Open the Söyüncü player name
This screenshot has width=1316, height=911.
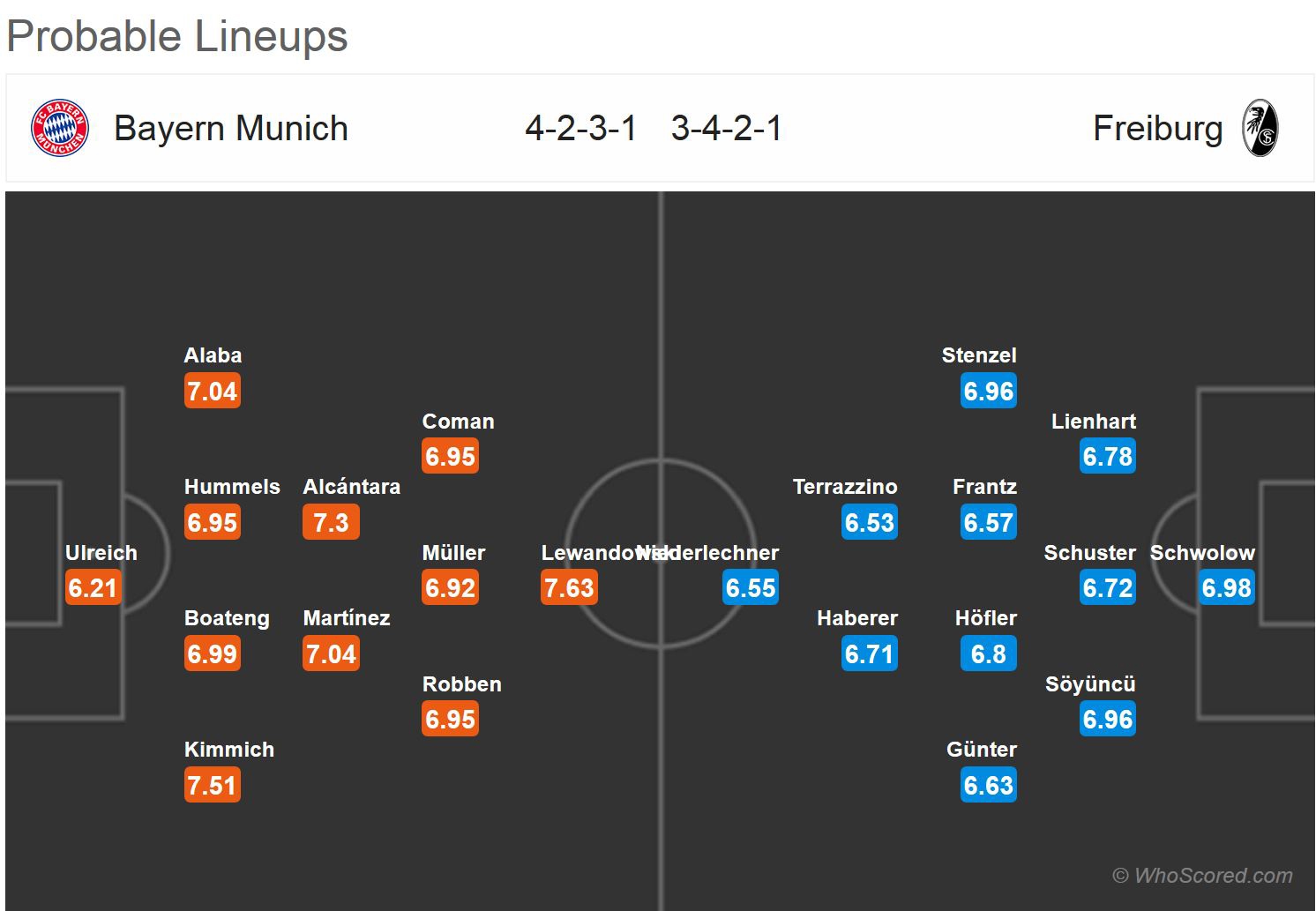pos(1090,684)
